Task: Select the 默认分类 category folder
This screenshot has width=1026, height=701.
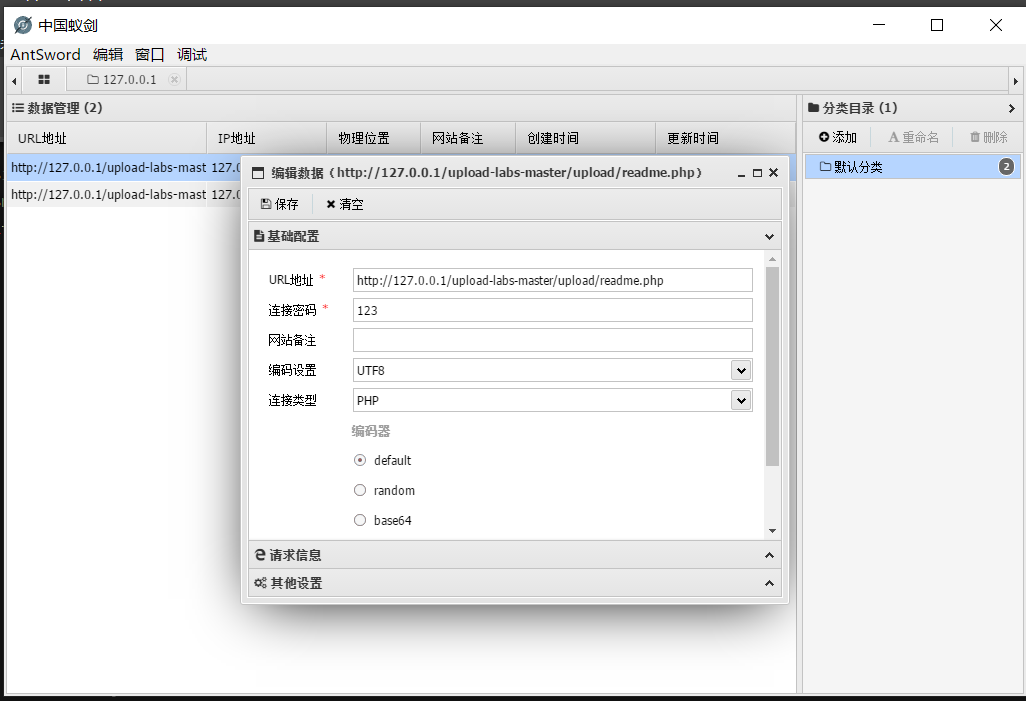Action: point(911,167)
